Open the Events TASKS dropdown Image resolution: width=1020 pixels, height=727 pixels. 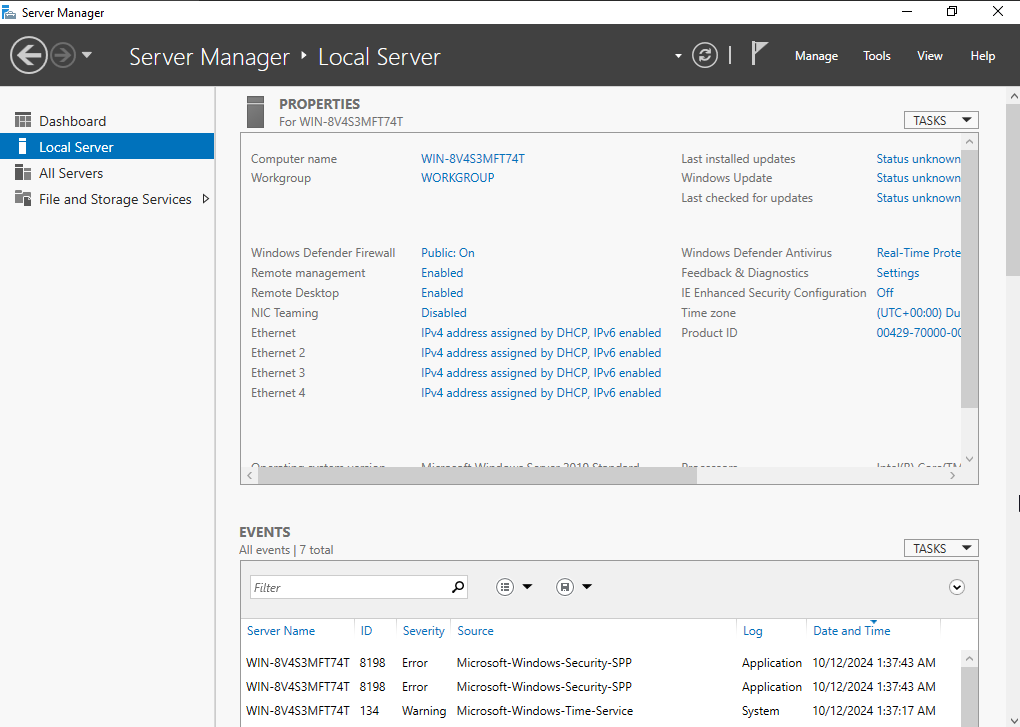point(940,548)
